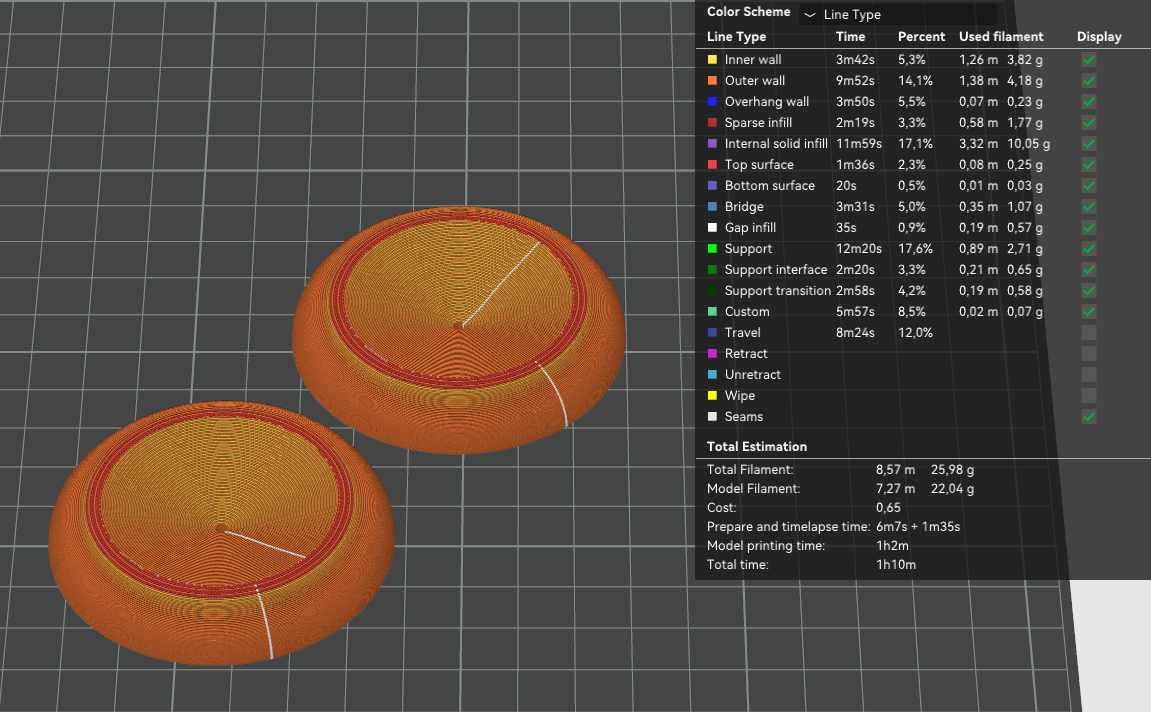
Task: Toggle Inner wall display checkbox
Action: click(x=1089, y=59)
